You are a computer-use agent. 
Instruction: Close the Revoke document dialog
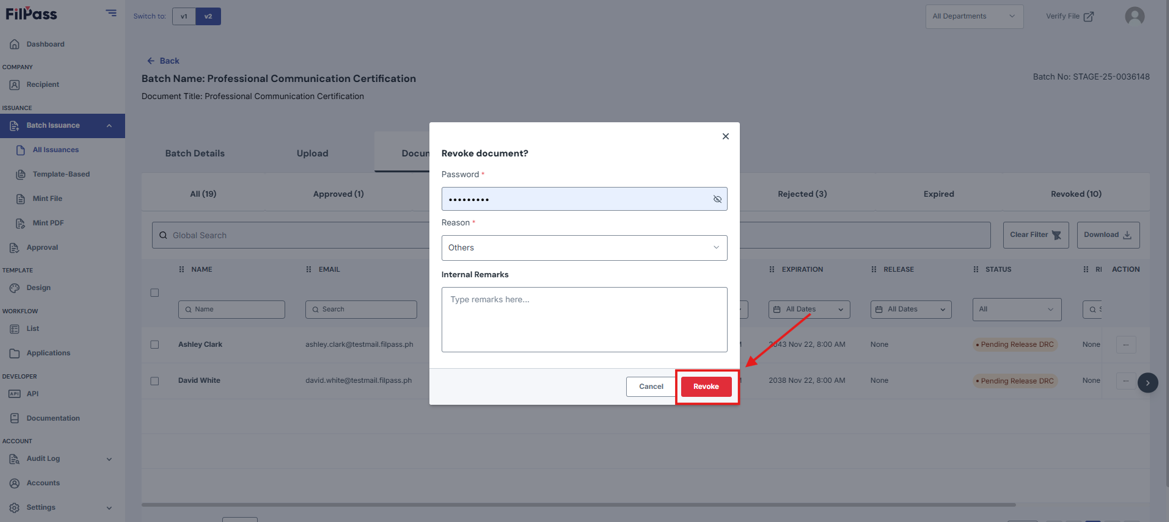coord(725,136)
